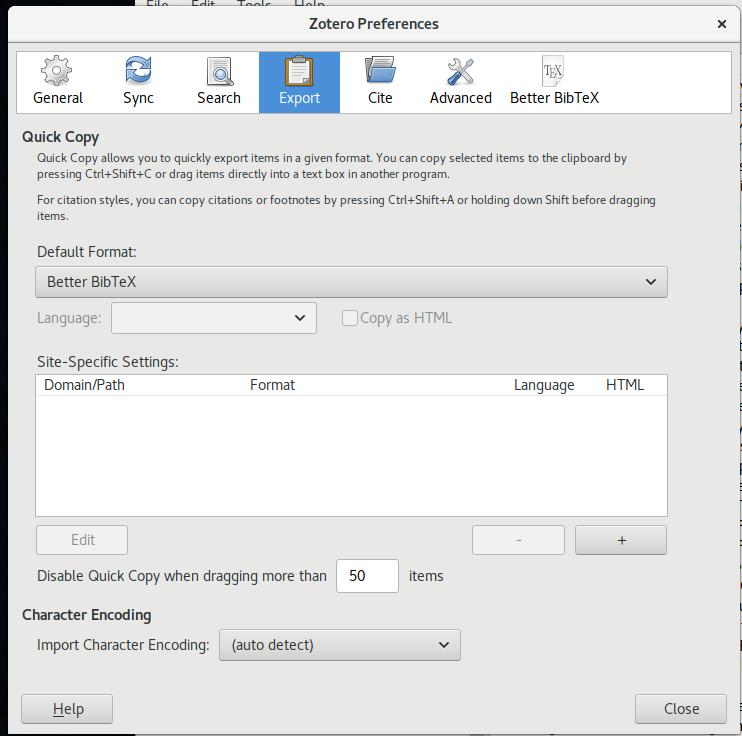Image resolution: width=742 pixels, height=736 pixels.
Task: Open the Import Character Encoding dropdown
Action: pyautogui.click(x=339, y=645)
